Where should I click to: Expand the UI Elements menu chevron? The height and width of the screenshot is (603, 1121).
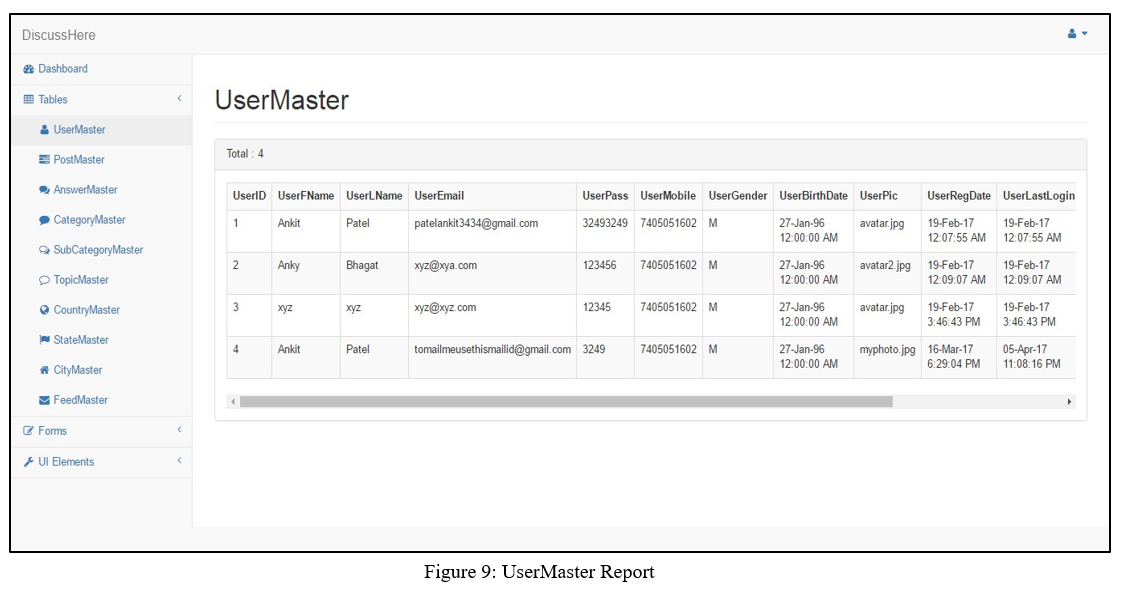pos(179,461)
